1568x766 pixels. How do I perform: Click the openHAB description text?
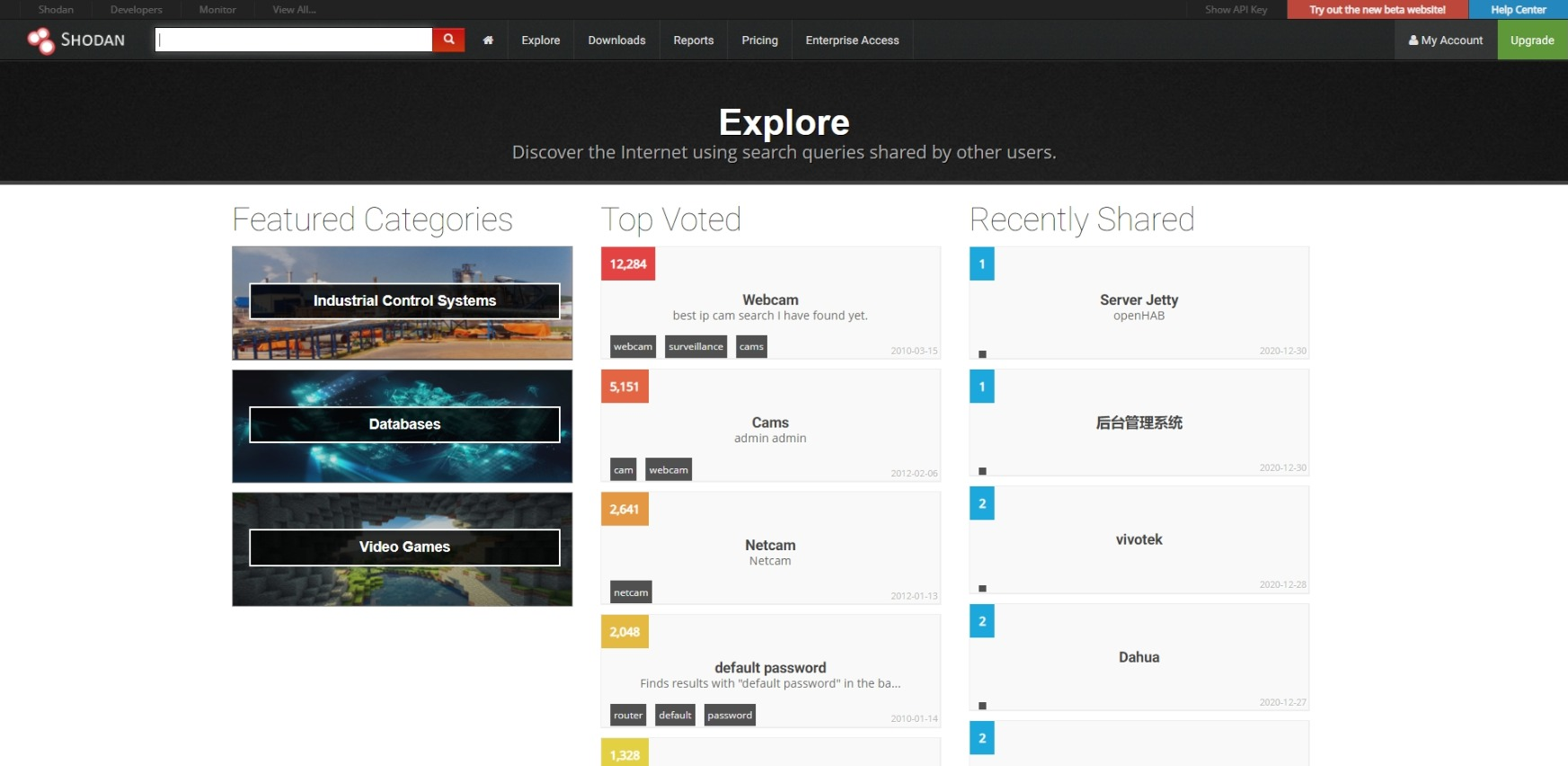[x=1138, y=316]
